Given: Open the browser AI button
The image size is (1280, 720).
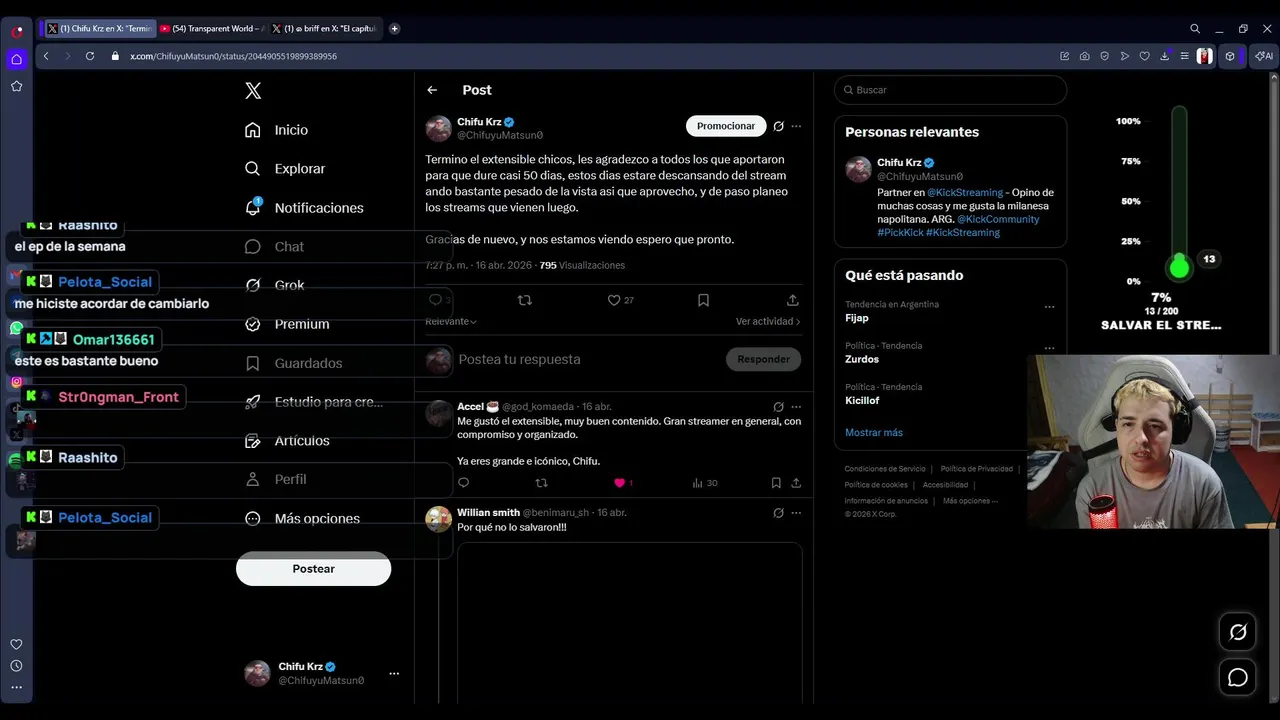Looking at the screenshot, I should click(x=1264, y=56).
